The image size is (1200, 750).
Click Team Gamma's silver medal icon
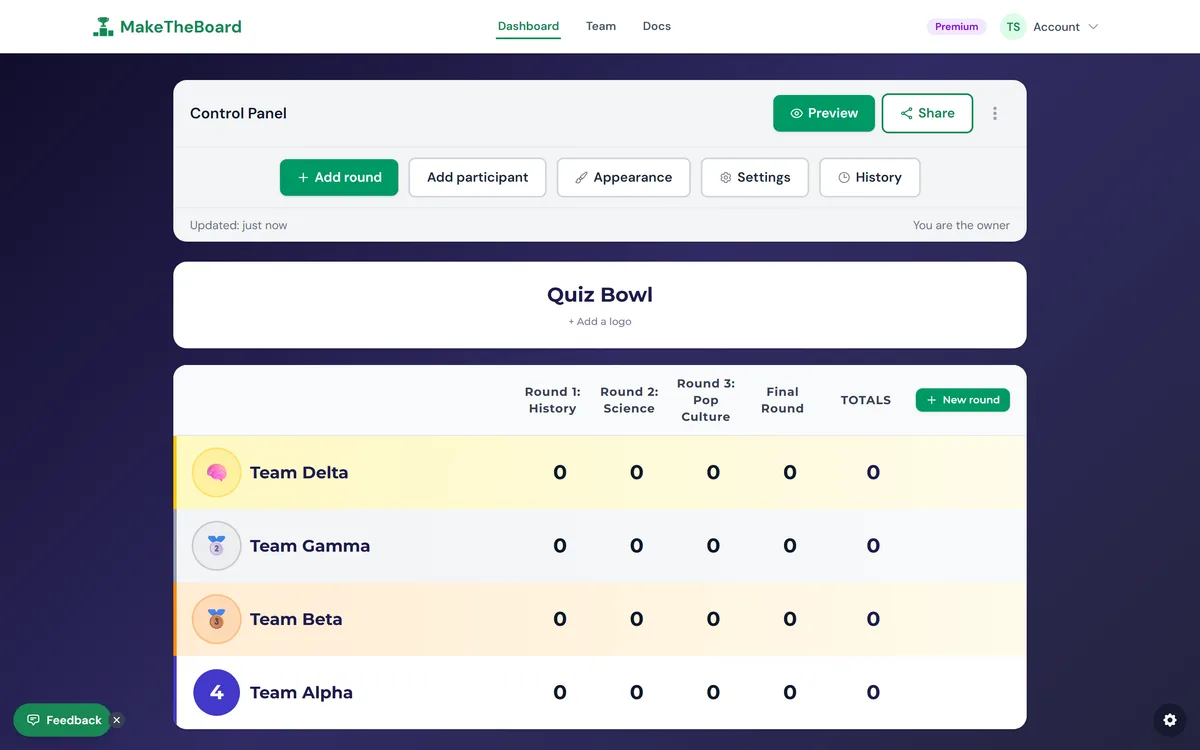click(x=217, y=546)
